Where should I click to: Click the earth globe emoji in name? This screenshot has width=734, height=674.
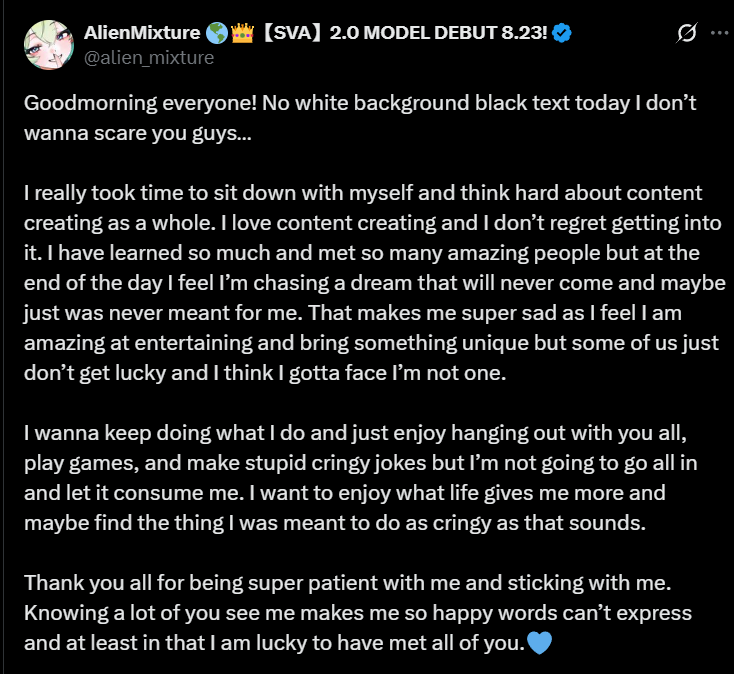(x=216, y=33)
